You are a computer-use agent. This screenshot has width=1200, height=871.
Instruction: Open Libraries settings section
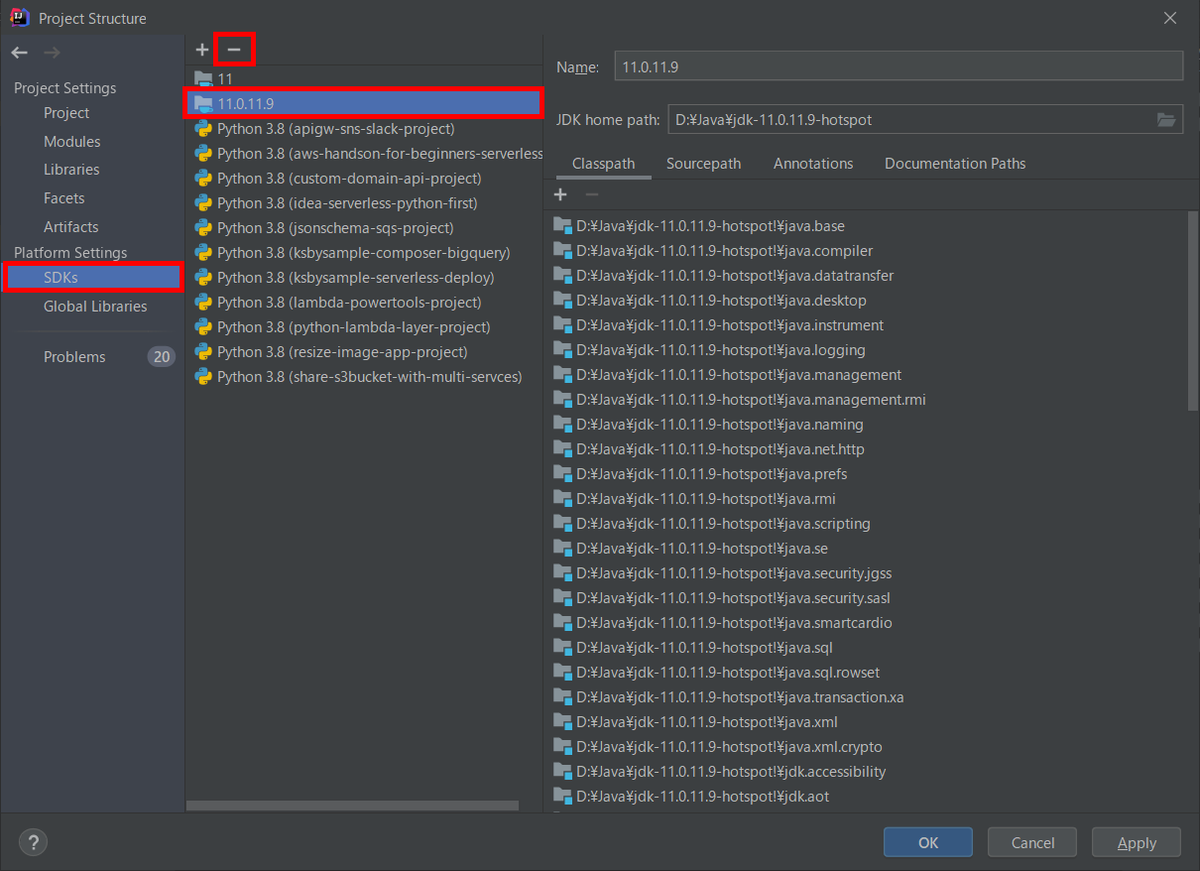pyautogui.click(x=71, y=170)
